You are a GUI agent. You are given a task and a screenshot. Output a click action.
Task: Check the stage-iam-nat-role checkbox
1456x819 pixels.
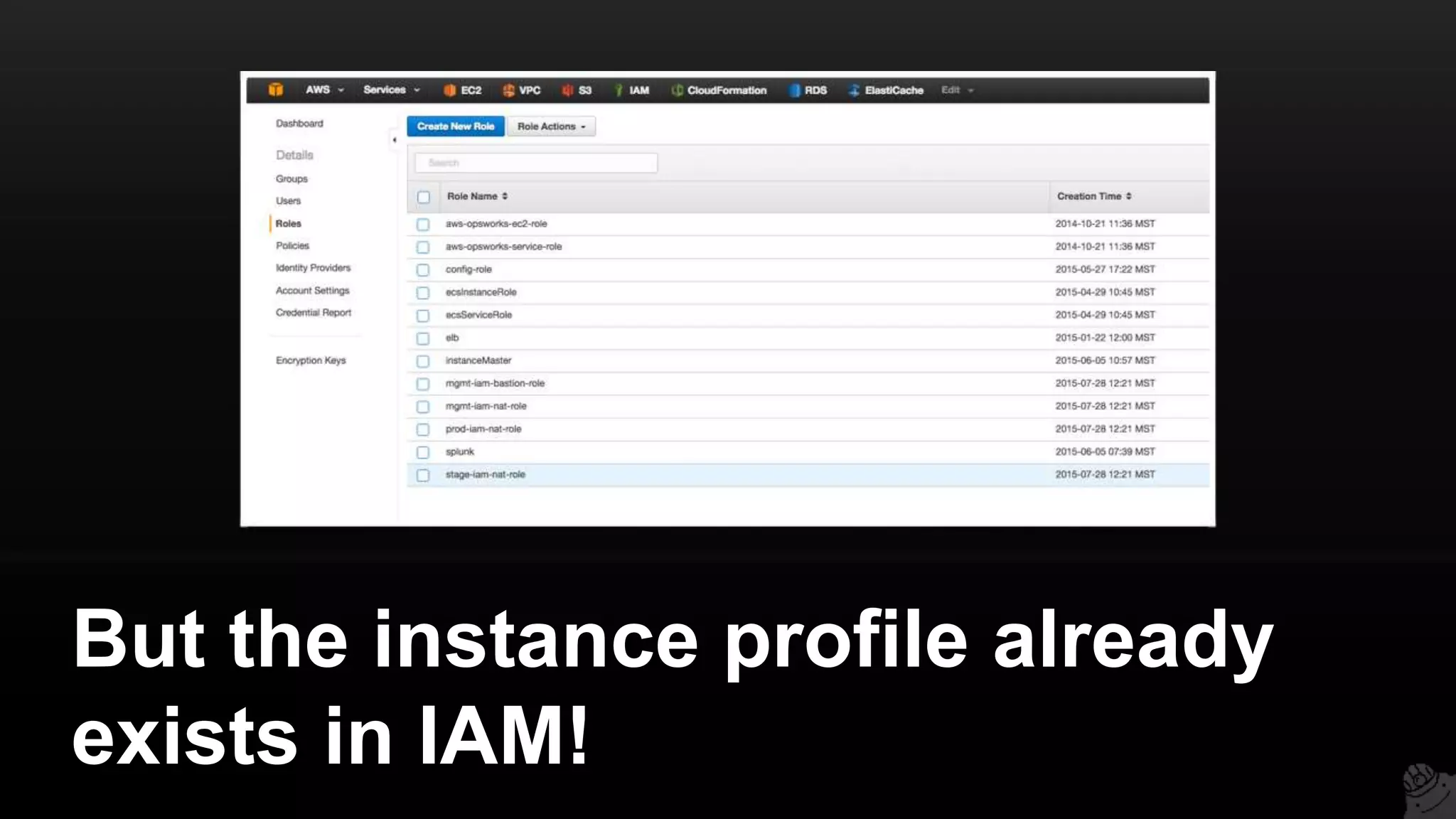423,475
